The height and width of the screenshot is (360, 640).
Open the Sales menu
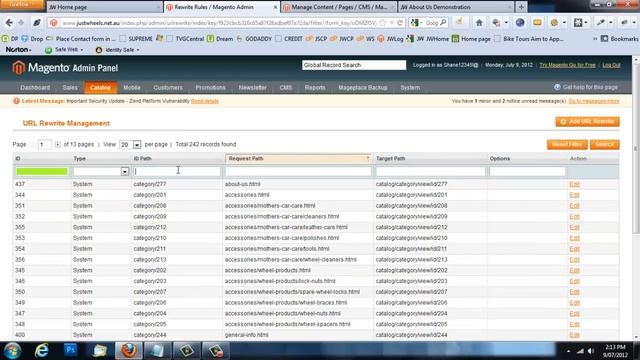[70, 88]
